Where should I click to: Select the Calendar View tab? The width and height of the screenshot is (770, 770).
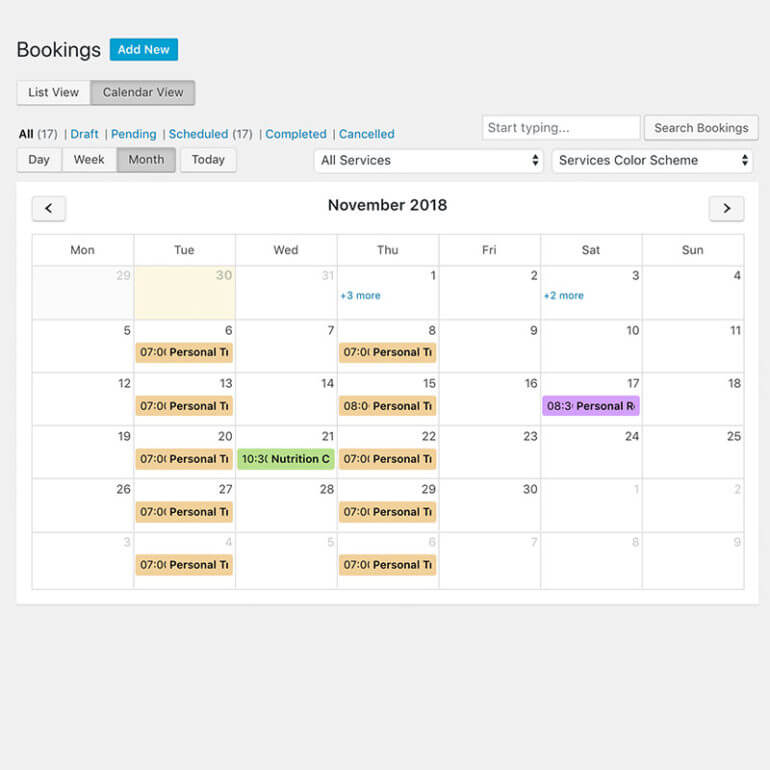click(x=143, y=92)
